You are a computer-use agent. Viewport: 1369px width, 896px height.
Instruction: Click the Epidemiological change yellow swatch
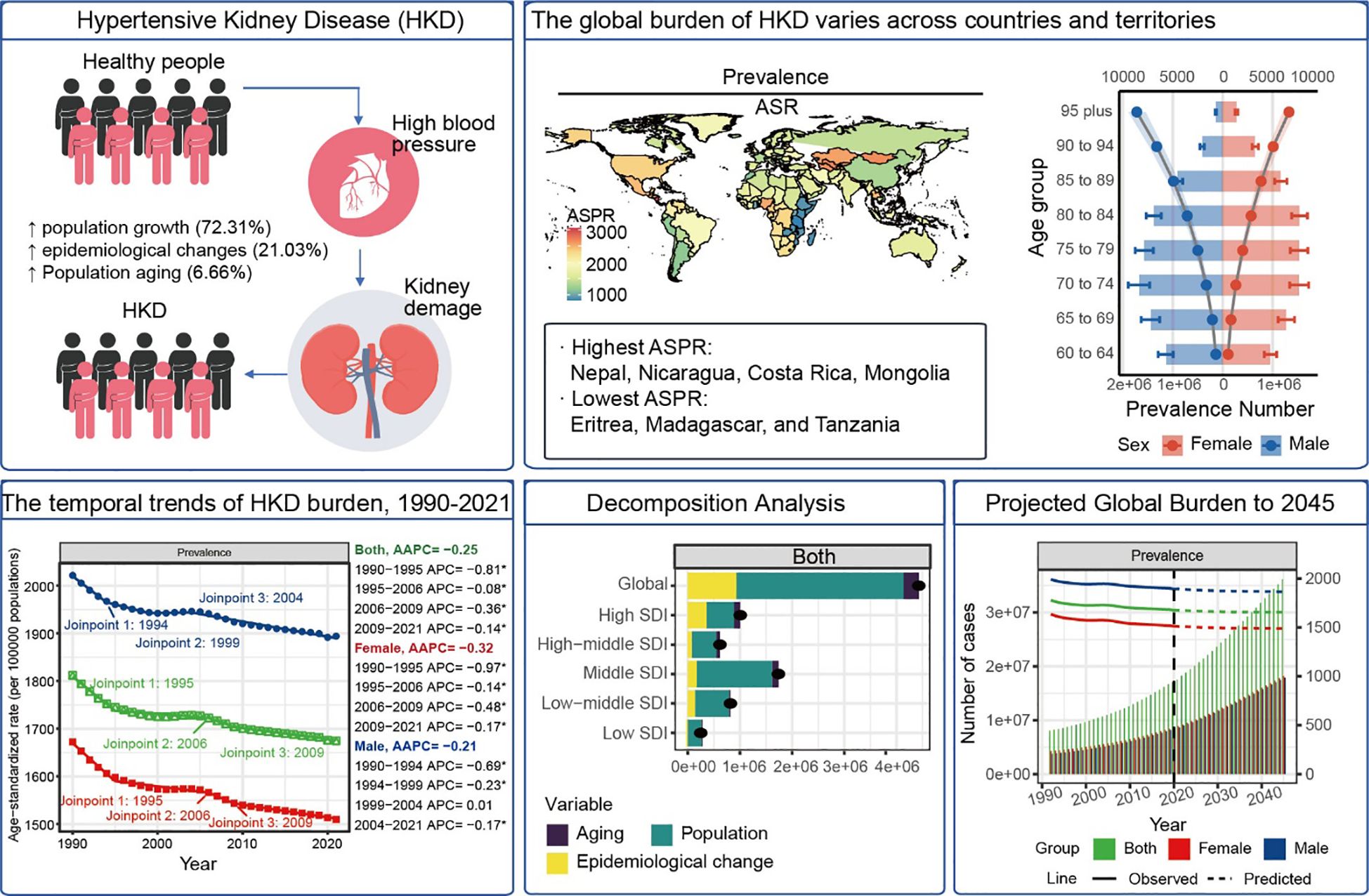pos(557,862)
